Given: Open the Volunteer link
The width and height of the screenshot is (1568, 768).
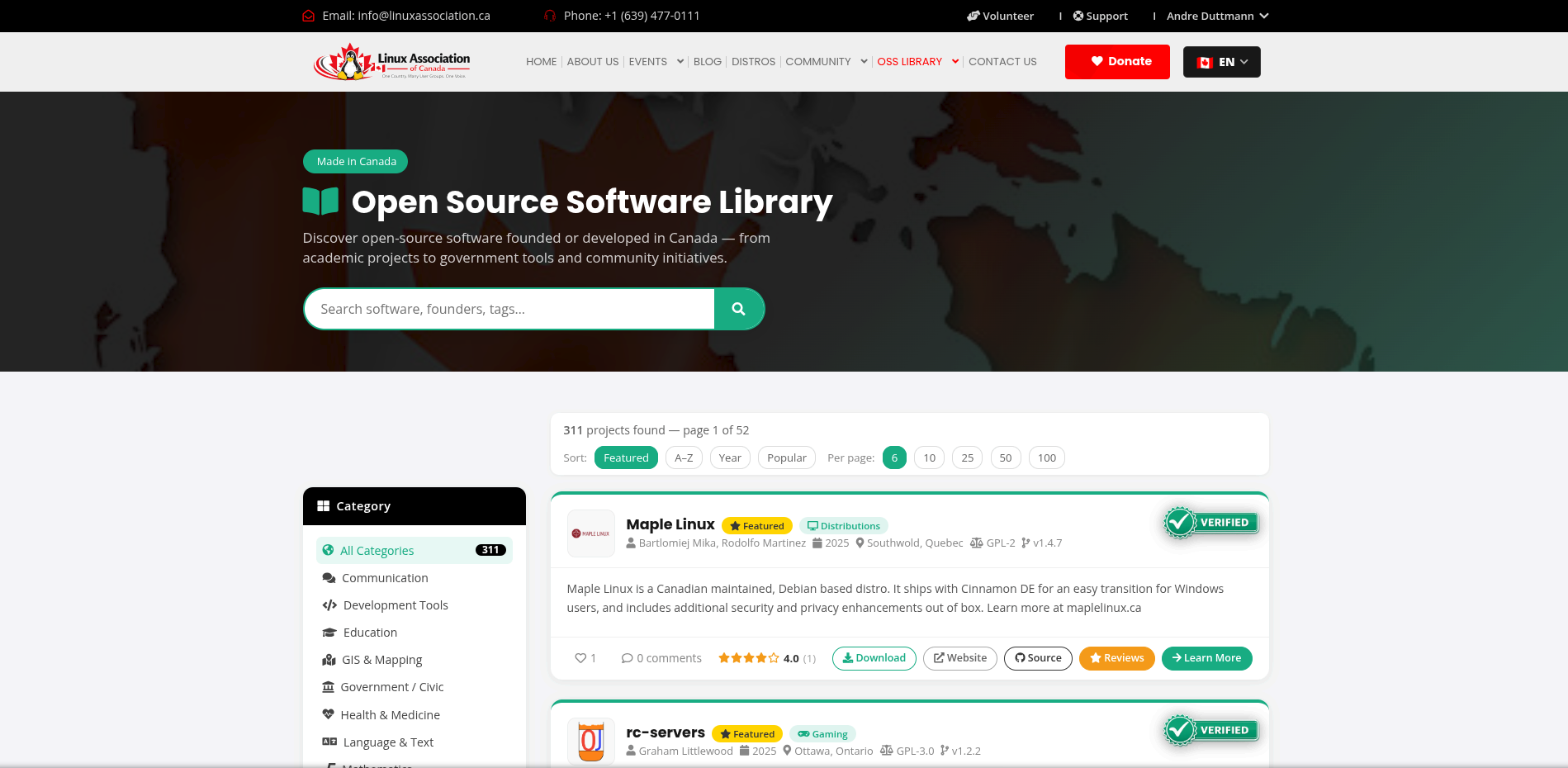Looking at the screenshot, I should 1001,16.
